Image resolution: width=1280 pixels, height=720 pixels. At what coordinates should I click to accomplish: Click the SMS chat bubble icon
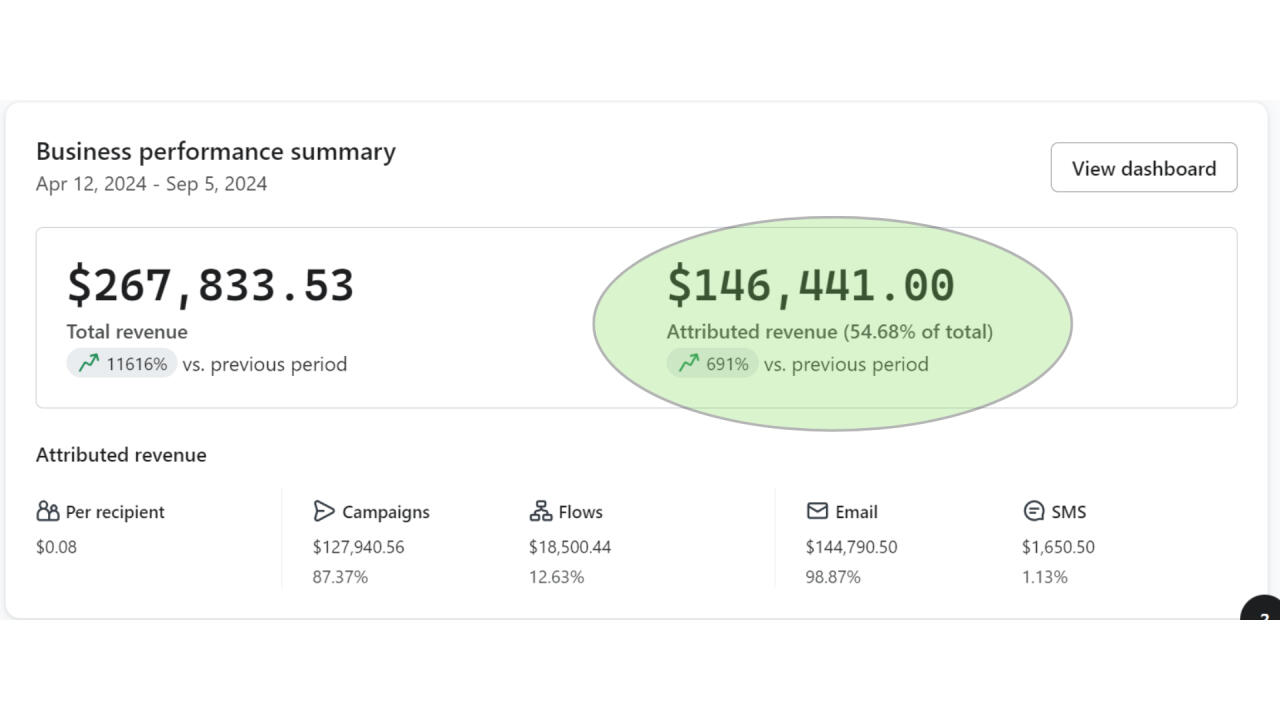coord(1034,512)
